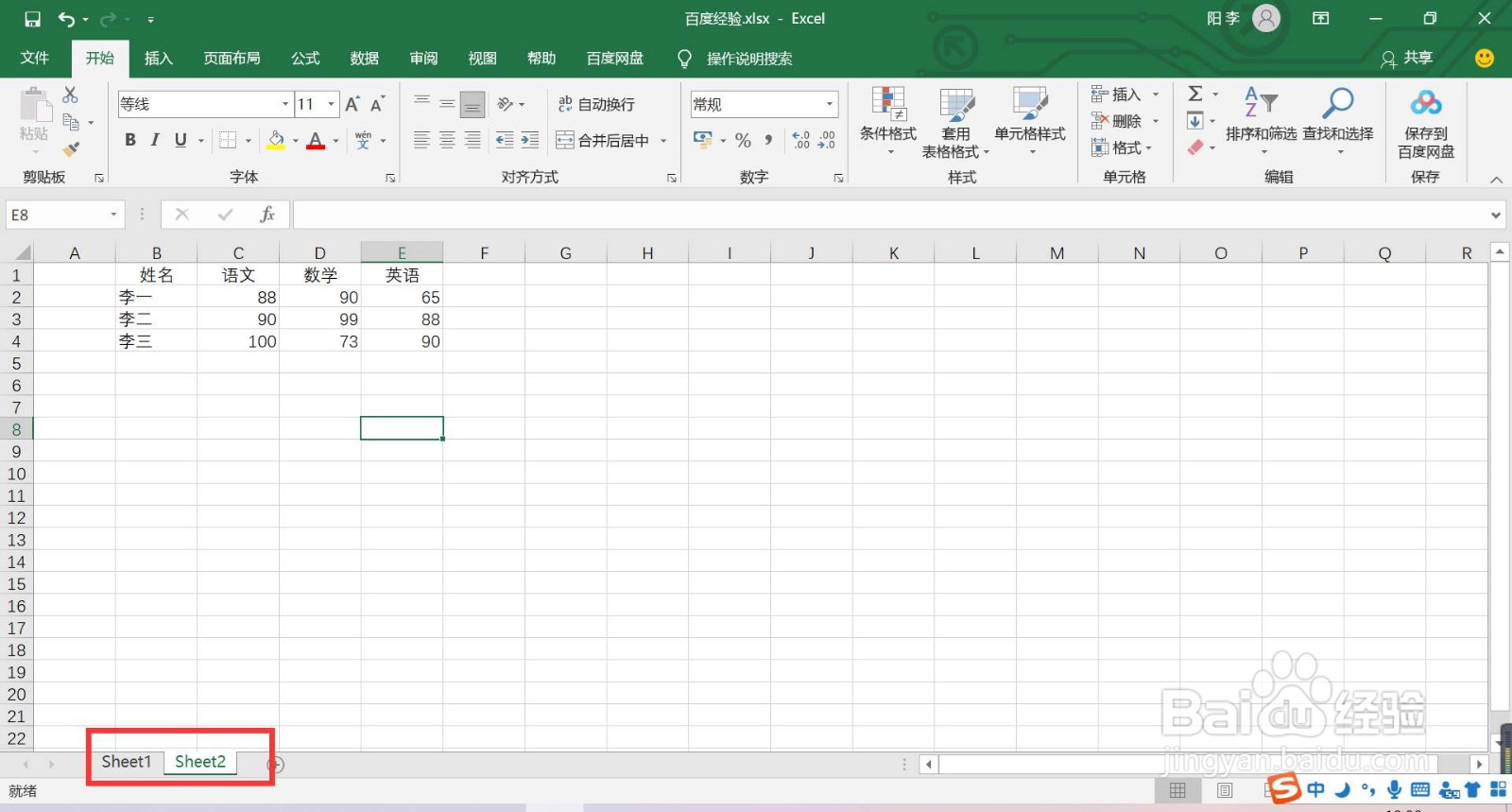Click the smiley feedback icon
1512x812 pixels.
click(1485, 59)
